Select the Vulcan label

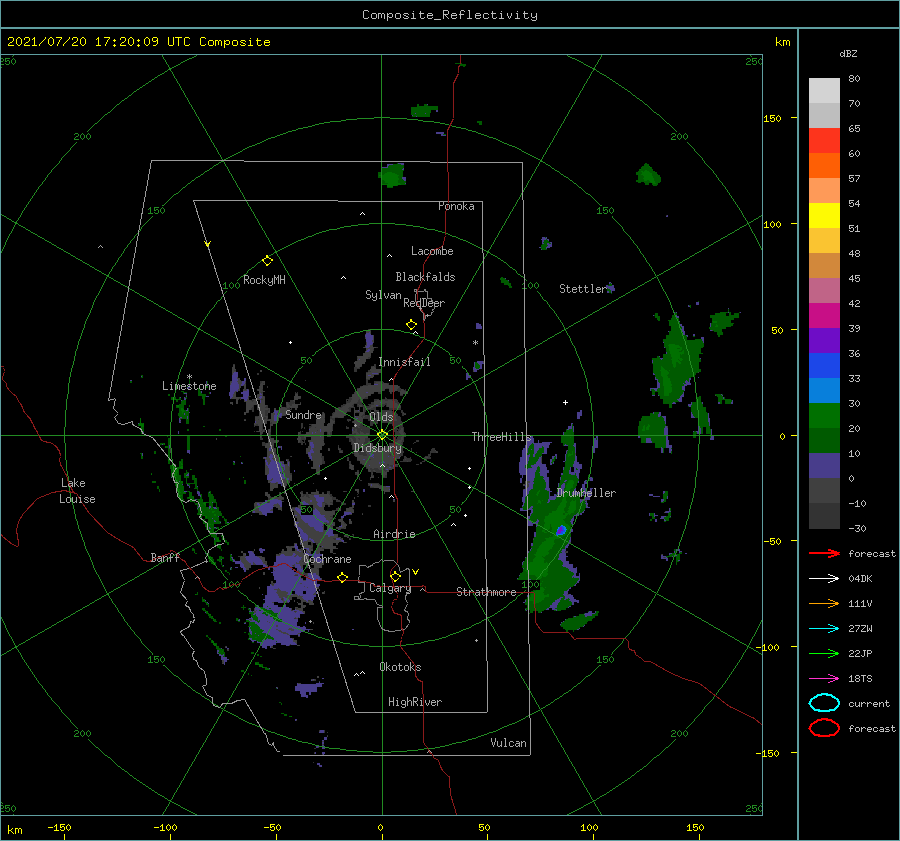[x=509, y=743]
